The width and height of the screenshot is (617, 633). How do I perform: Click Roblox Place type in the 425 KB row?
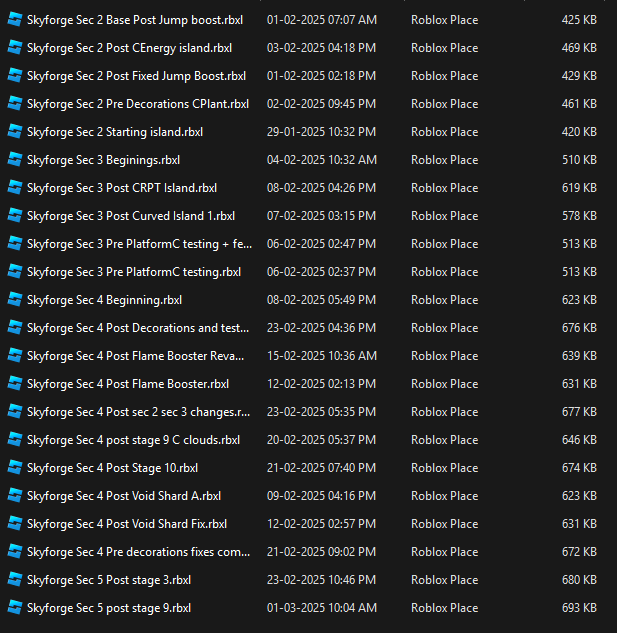[x=445, y=20]
